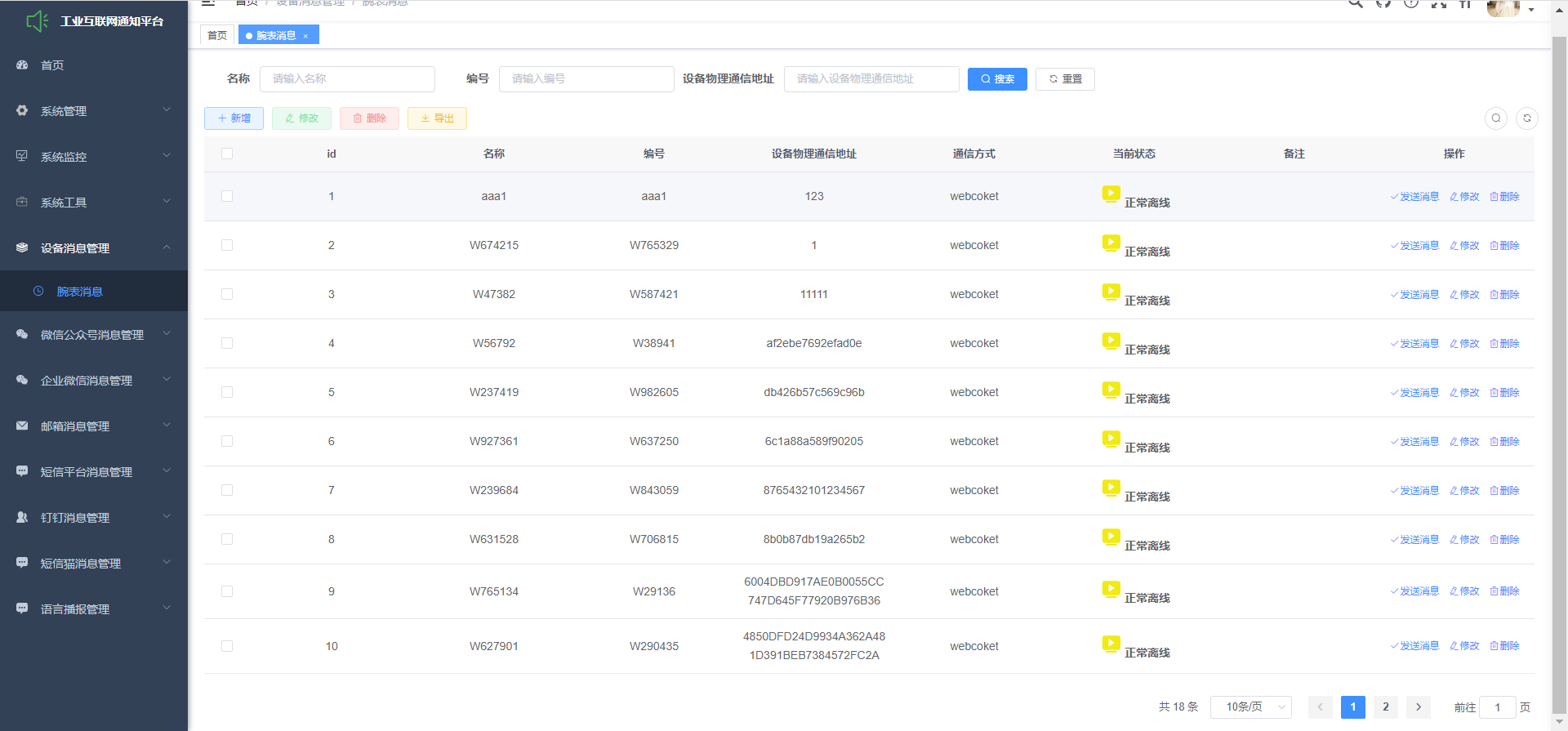Screen dimensions: 1568x731
Task: Click the yellow status icon in row W627901
Action: (x=1111, y=644)
